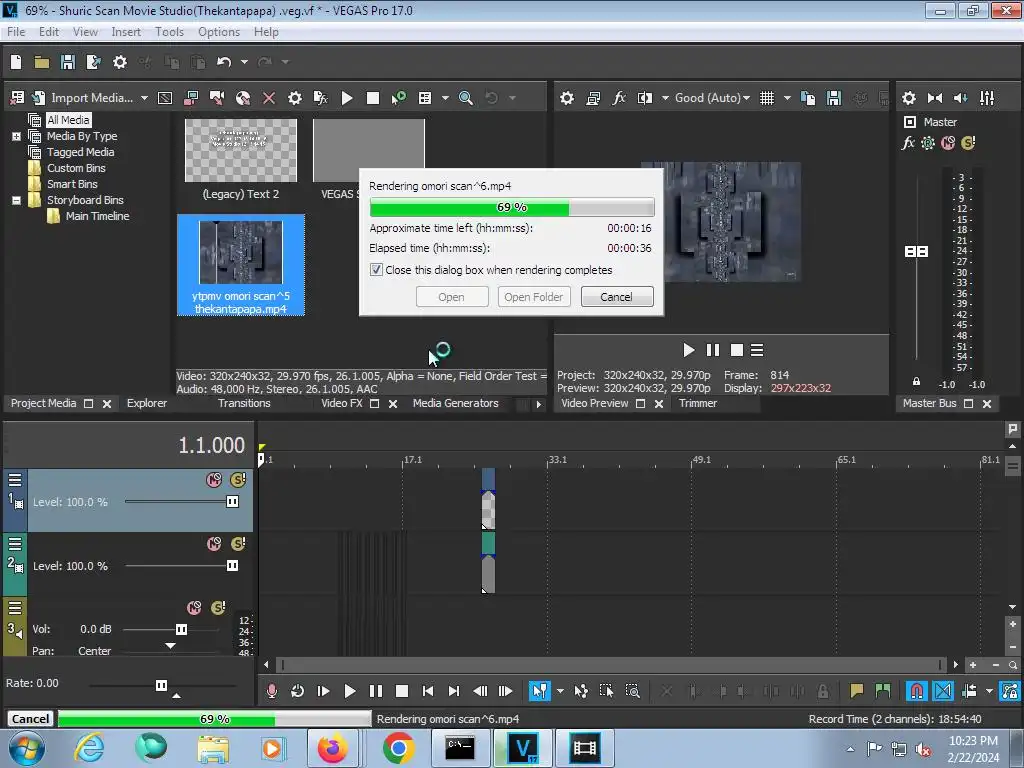
Task: Switch to the Media Generators tab
Action: [x=455, y=404]
